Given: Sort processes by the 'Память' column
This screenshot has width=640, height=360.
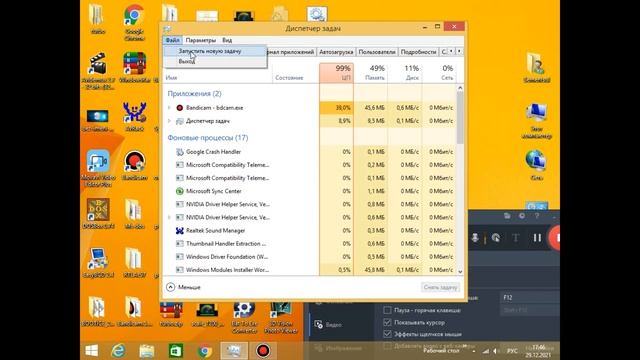Looking at the screenshot, I should [371, 73].
